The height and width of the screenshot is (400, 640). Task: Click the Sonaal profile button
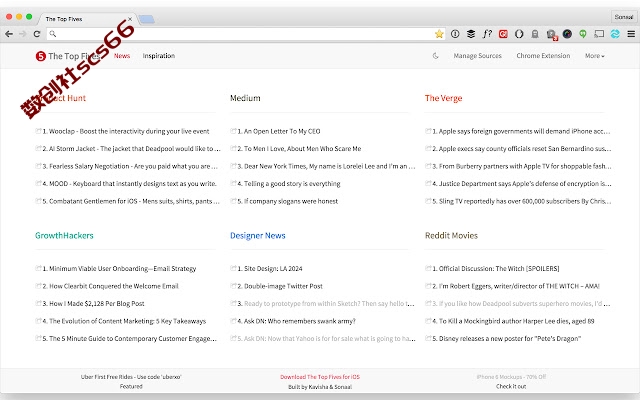click(624, 17)
